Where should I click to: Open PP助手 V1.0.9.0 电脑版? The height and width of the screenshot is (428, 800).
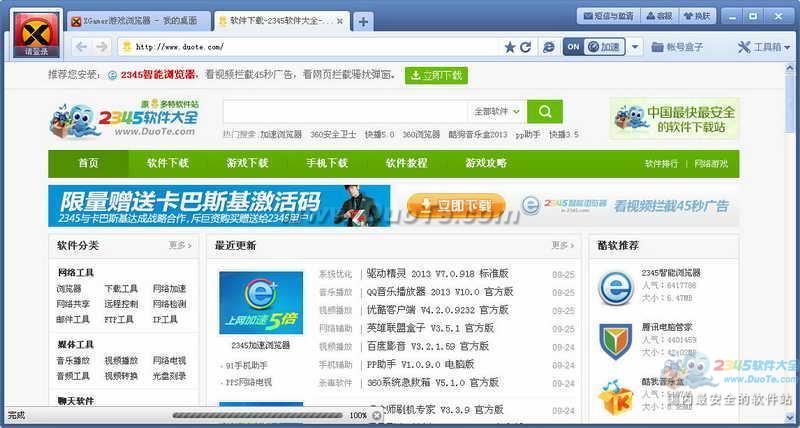coord(420,365)
